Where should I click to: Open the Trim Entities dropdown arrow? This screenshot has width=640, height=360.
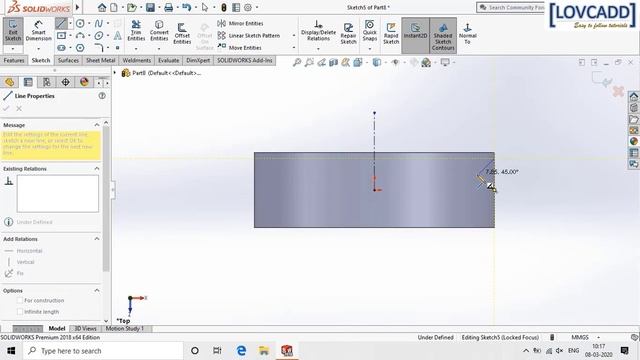[136, 49]
